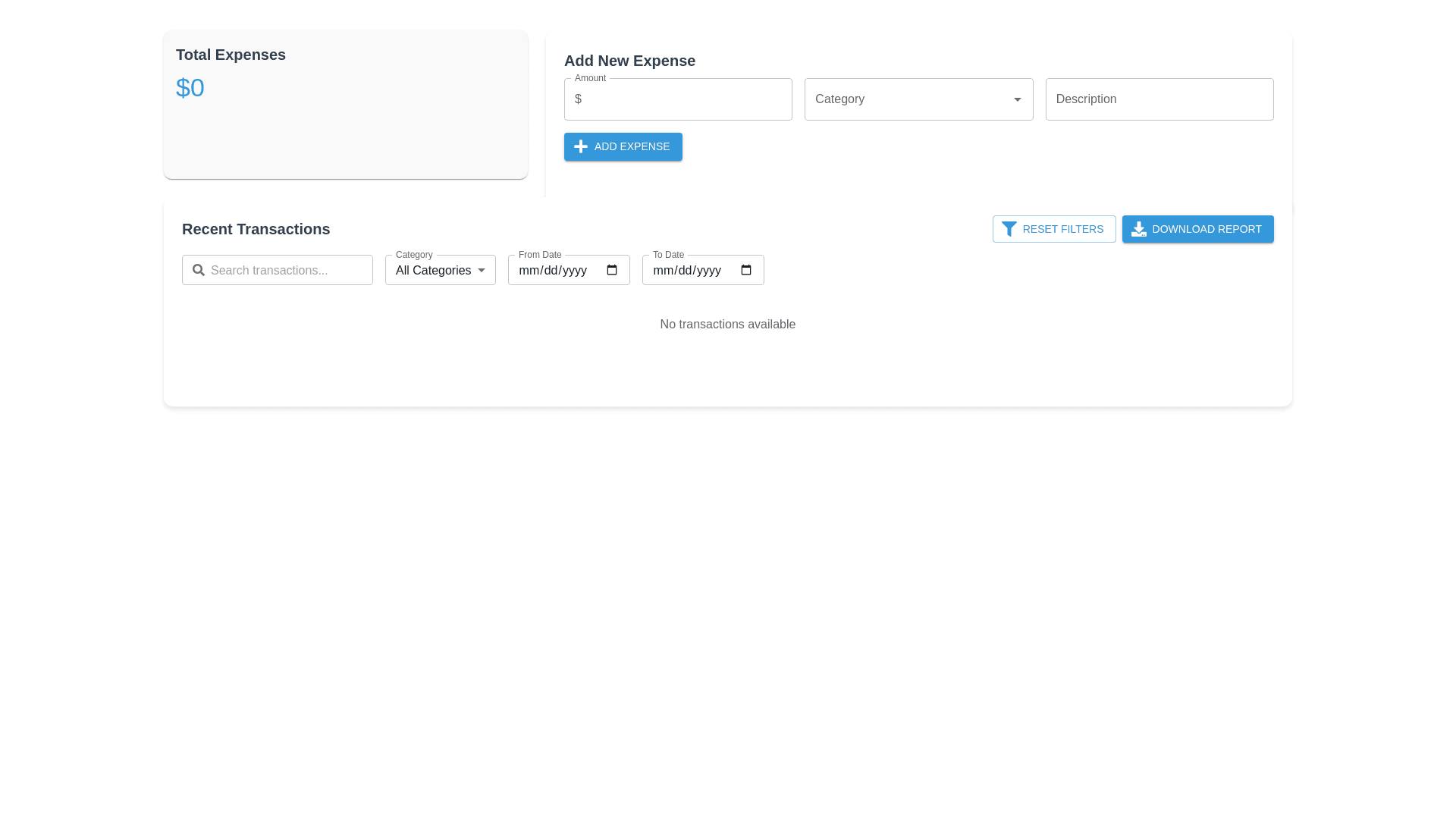1456x819 pixels.
Task: Open the To Date calendar picker
Action: pyautogui.click(x=746, y=270)
